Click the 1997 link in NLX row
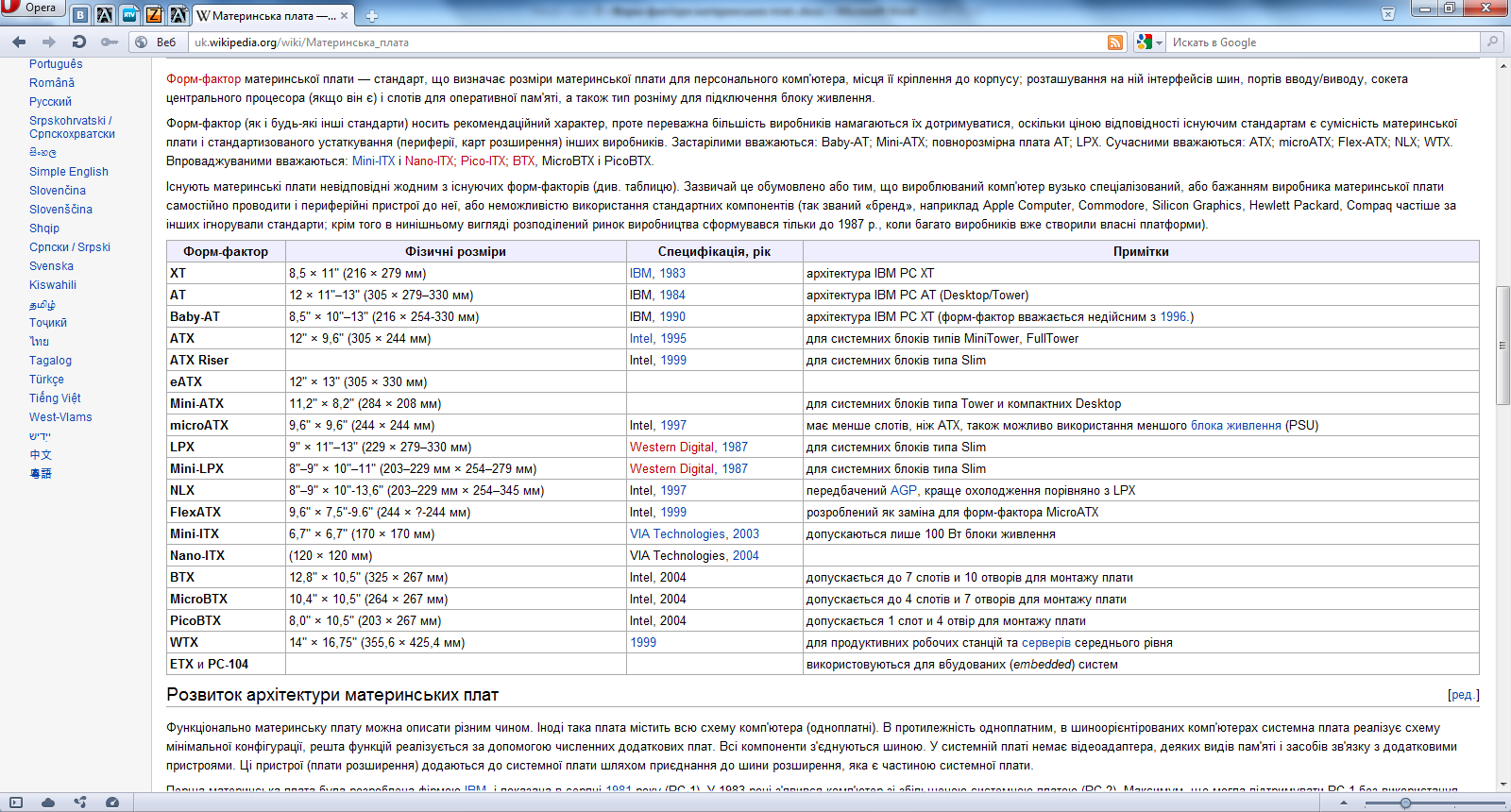Viewport: 1511px width, 812px height. pos(673,491)
